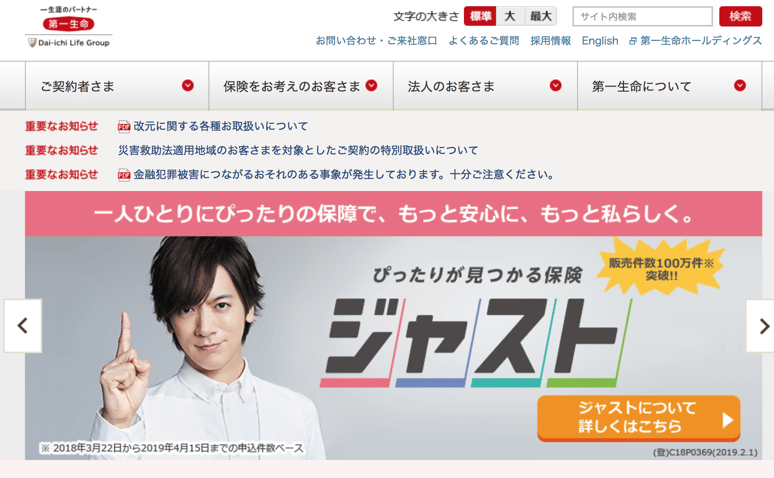Open お問い合わせ・ご来社窓口 link
The height and width of the screenshot is (478, 774).
pos(377,41)
